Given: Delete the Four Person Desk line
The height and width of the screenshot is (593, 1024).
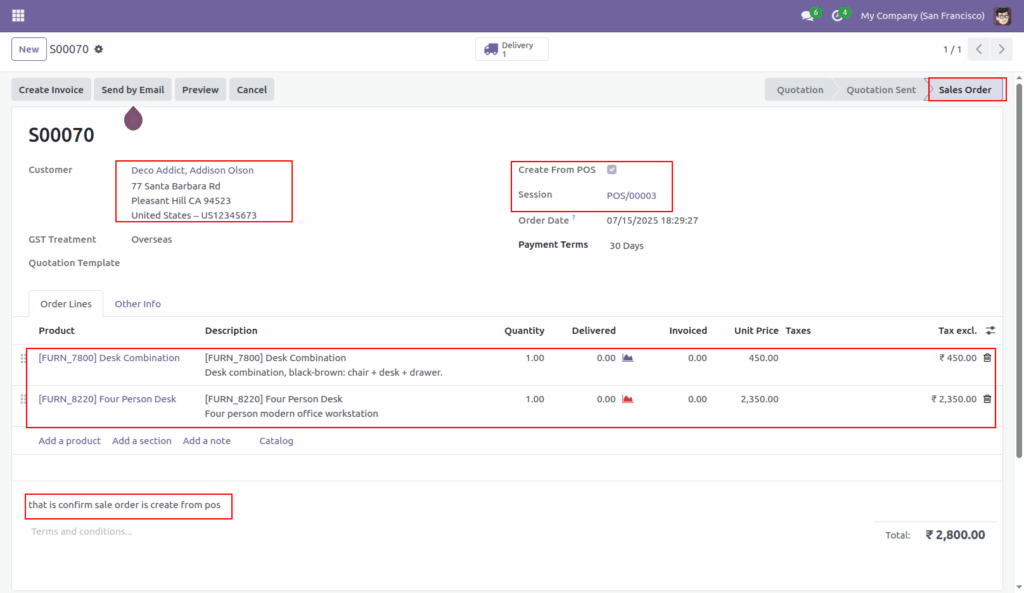Looking at the screenshot, I should click(987, 398).
